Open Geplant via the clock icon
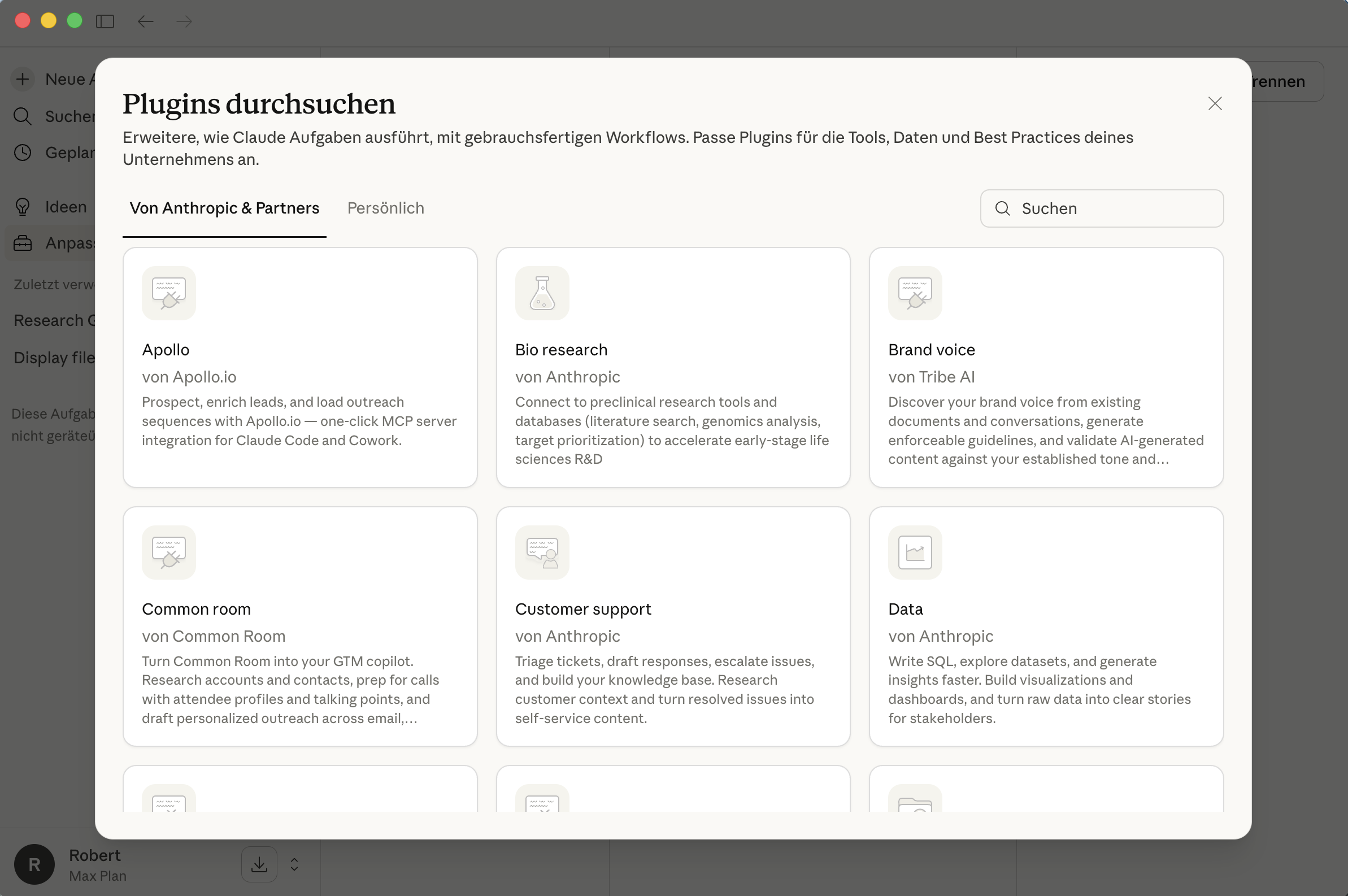The height and width of the screenshot is (896, 1348). click(x=22, y=153)
